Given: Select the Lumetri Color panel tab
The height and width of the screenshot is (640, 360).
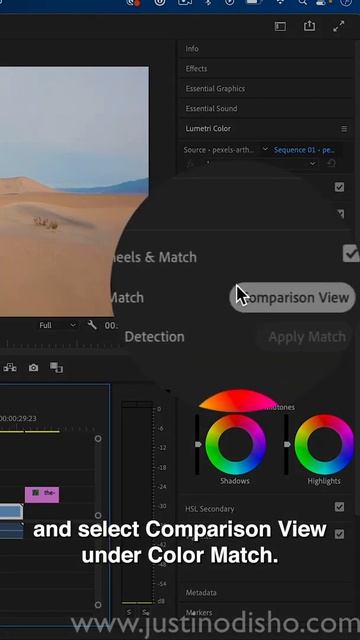Looking at the screenshot, I should 208,129.
